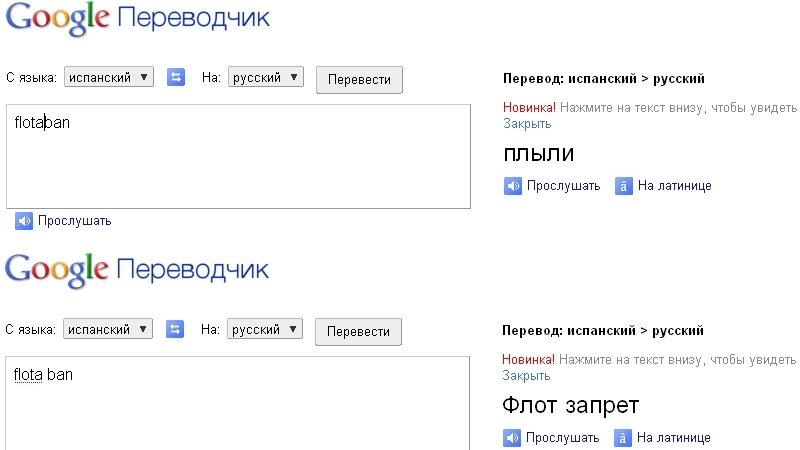The image size is (800, 450).
Task: Swap languages in the top translator
Action: click(x=176, y=76)
